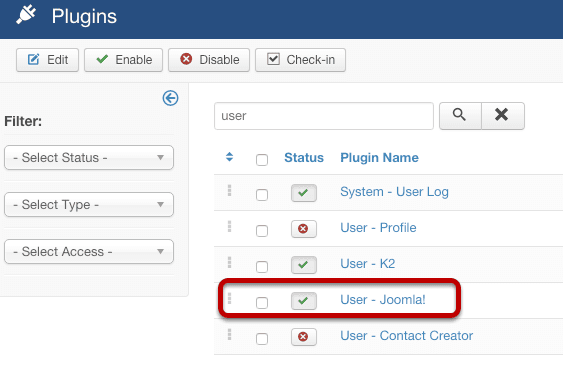Sort by ordering using up-down arrows icon

[x=229, y=157]
